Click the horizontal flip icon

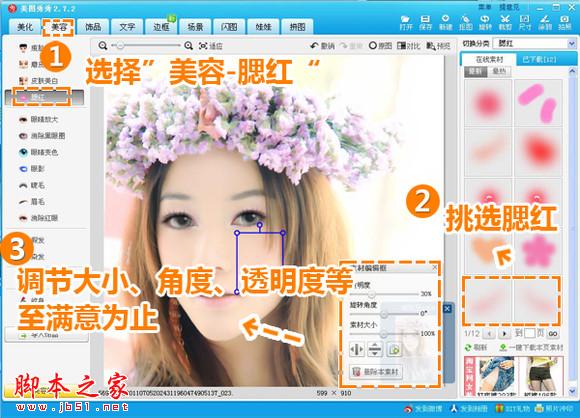357,350
